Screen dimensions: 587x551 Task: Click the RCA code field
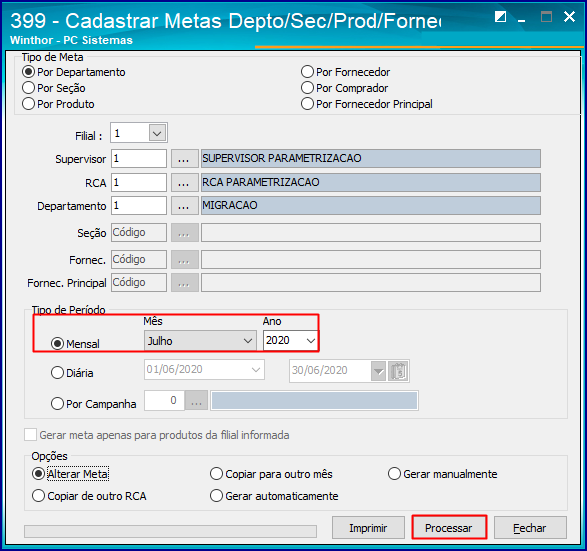(139, 183)
